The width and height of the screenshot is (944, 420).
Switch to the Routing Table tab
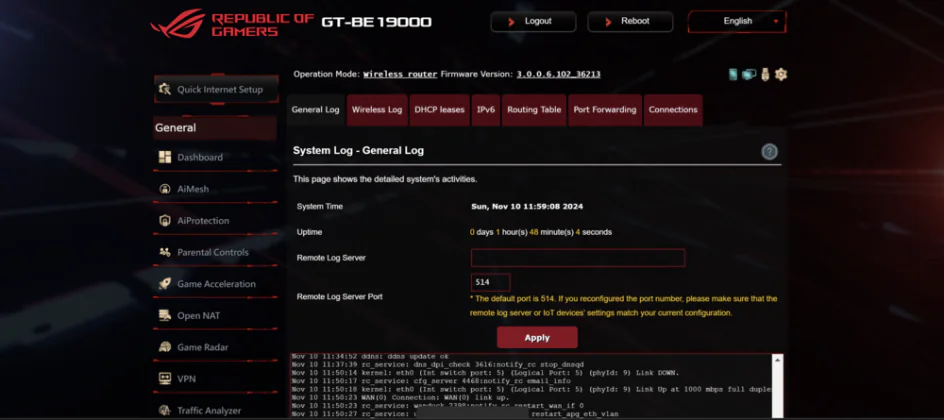534,110
